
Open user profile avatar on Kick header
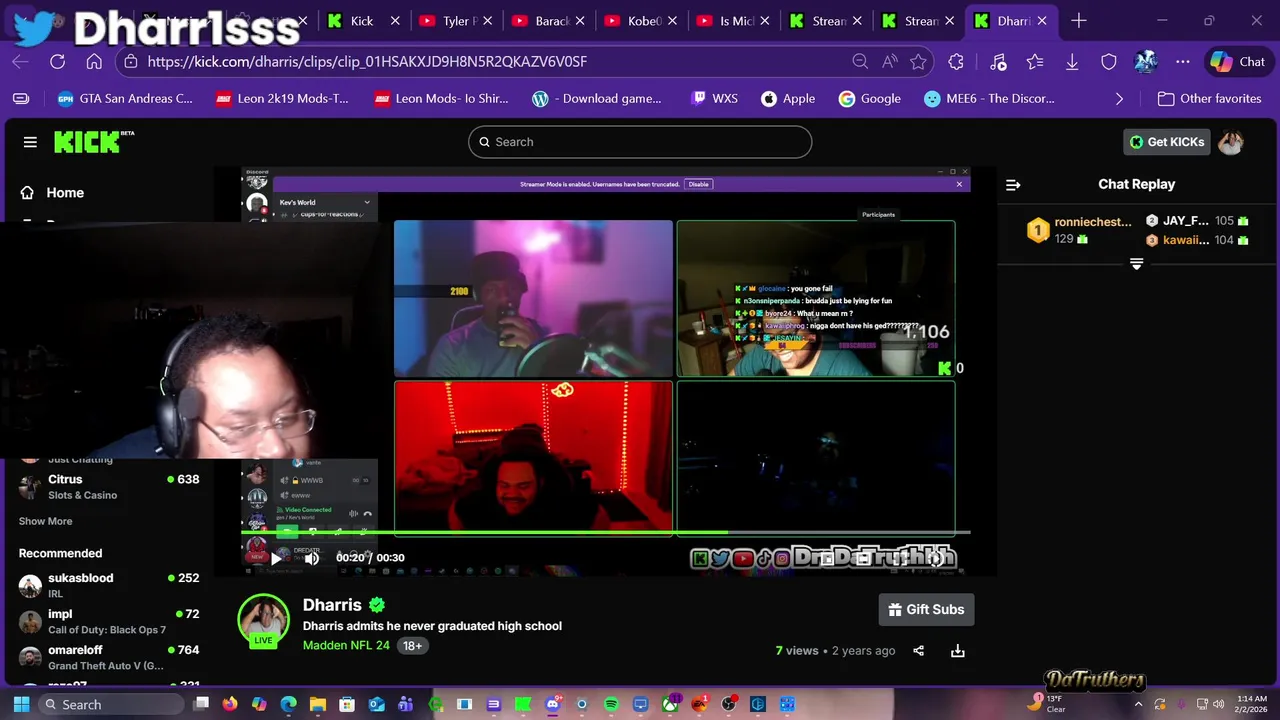click(x=1231, y=142)
